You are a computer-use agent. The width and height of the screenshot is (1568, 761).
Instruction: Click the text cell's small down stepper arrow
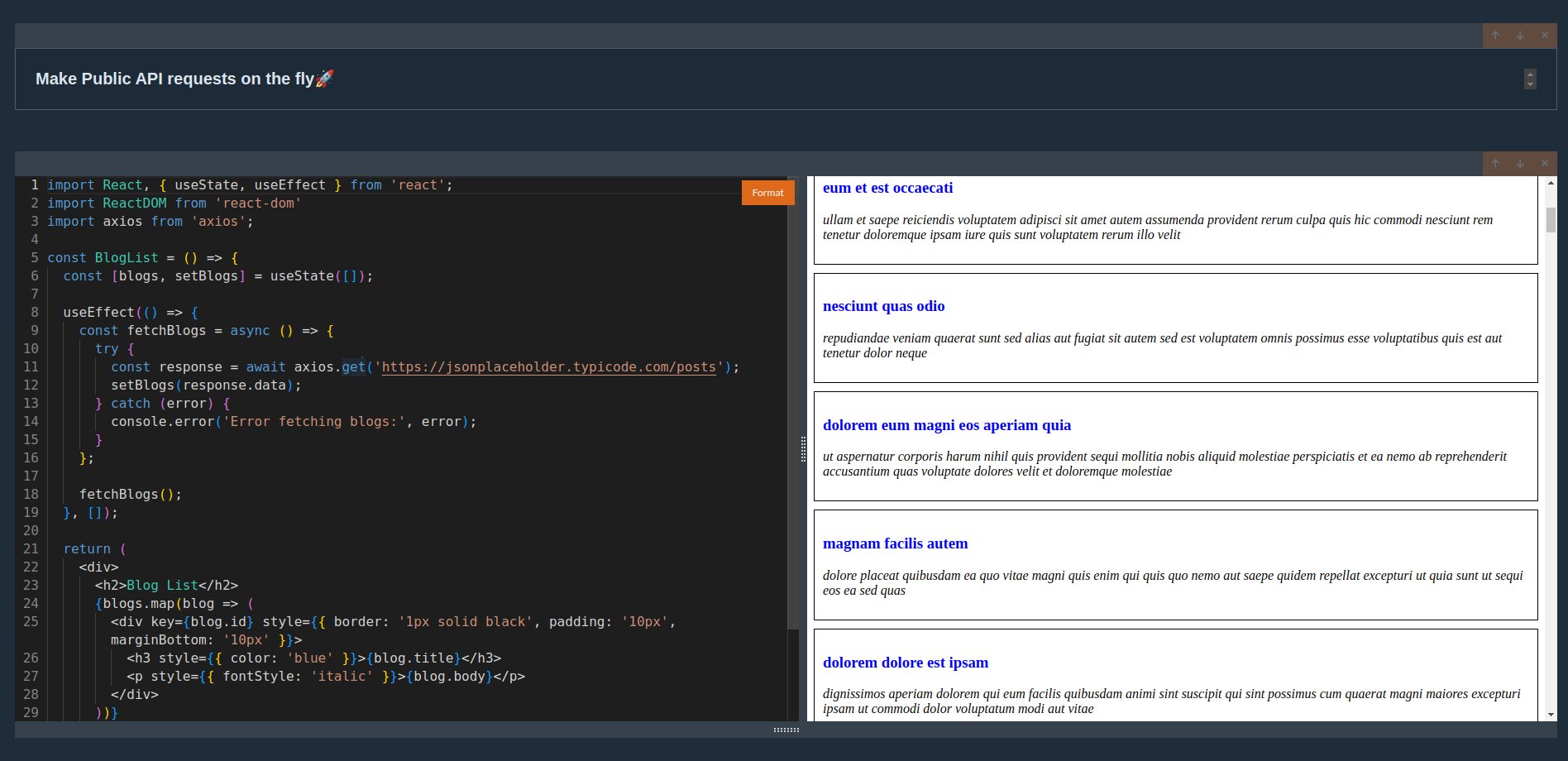pyautogui.click(x=1530, y=84)
